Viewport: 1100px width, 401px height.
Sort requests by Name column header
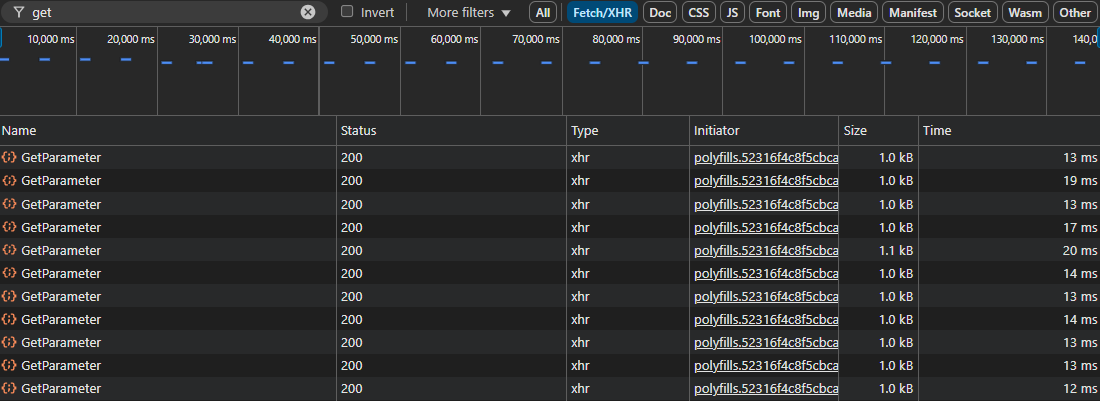click(19, 131)
